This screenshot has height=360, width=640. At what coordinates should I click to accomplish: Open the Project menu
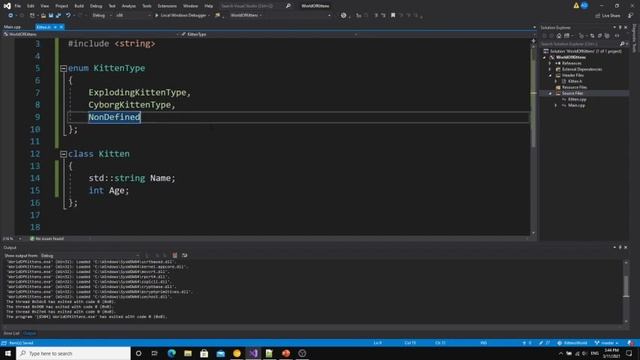coord(62,6)
